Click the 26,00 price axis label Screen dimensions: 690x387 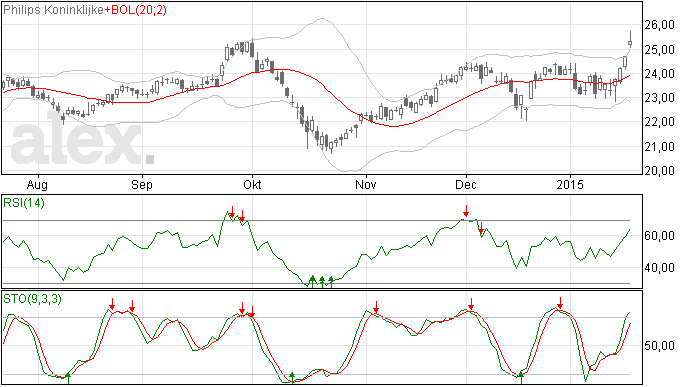pyautogui.click(x=659, y=25)
